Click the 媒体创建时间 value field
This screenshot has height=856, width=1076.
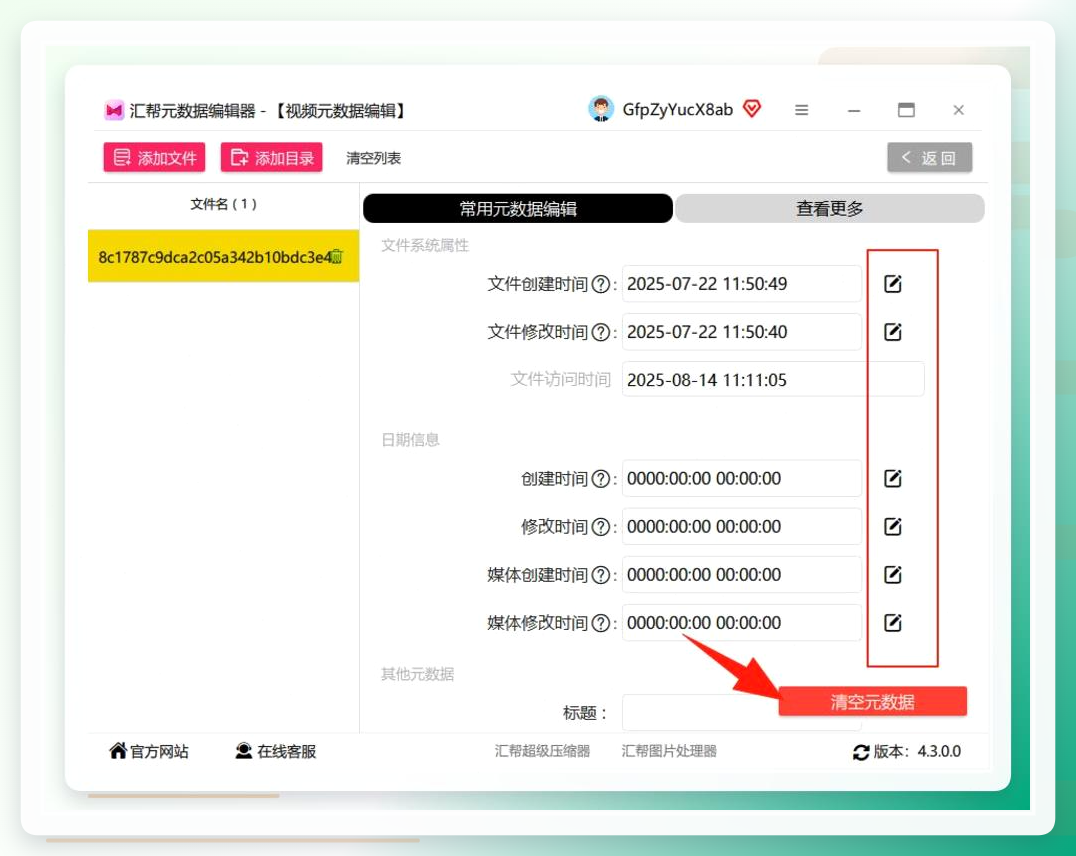click(x=742, y=575)
